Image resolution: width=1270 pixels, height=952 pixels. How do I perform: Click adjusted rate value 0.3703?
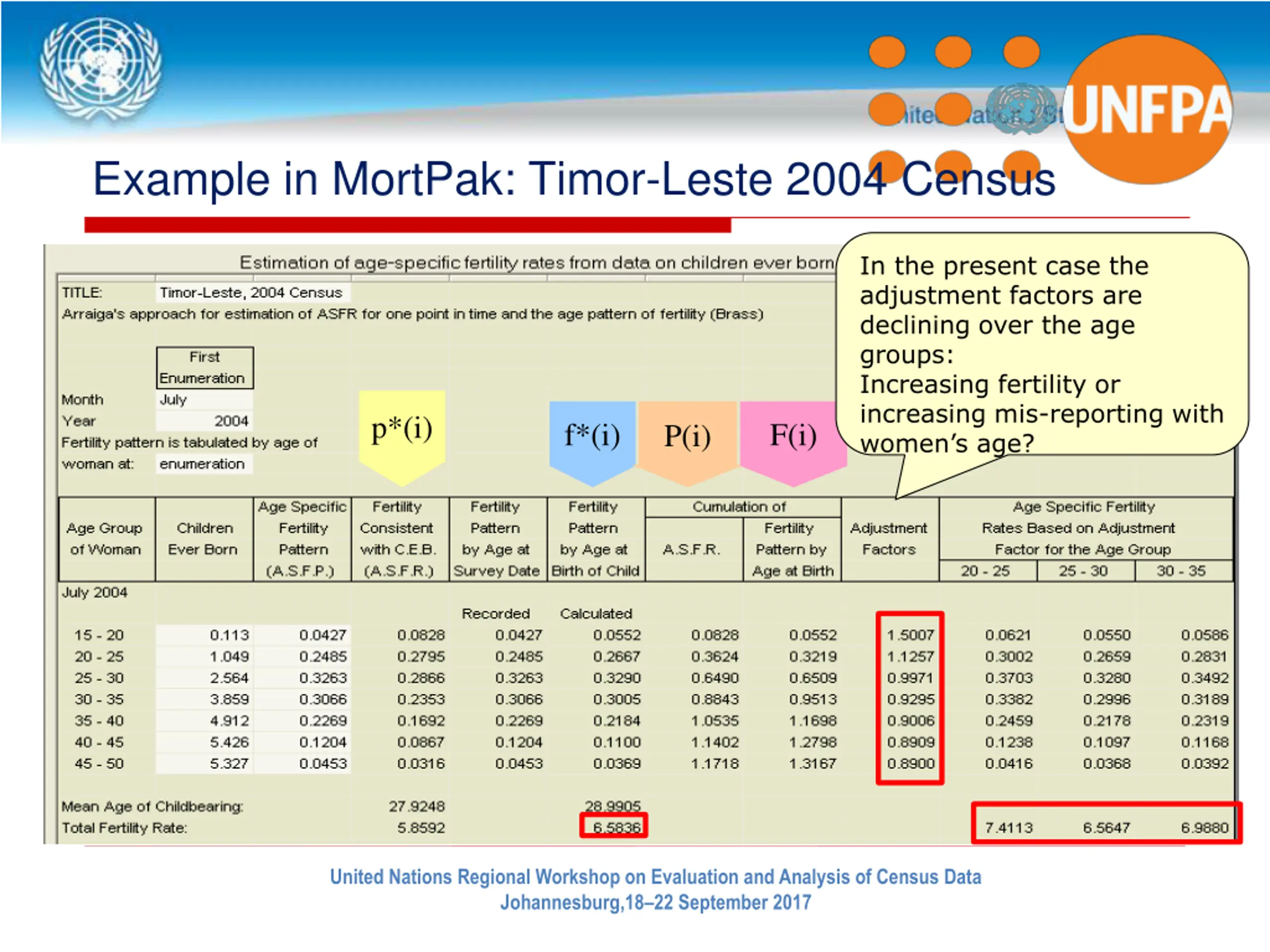tap(1009, 678)
